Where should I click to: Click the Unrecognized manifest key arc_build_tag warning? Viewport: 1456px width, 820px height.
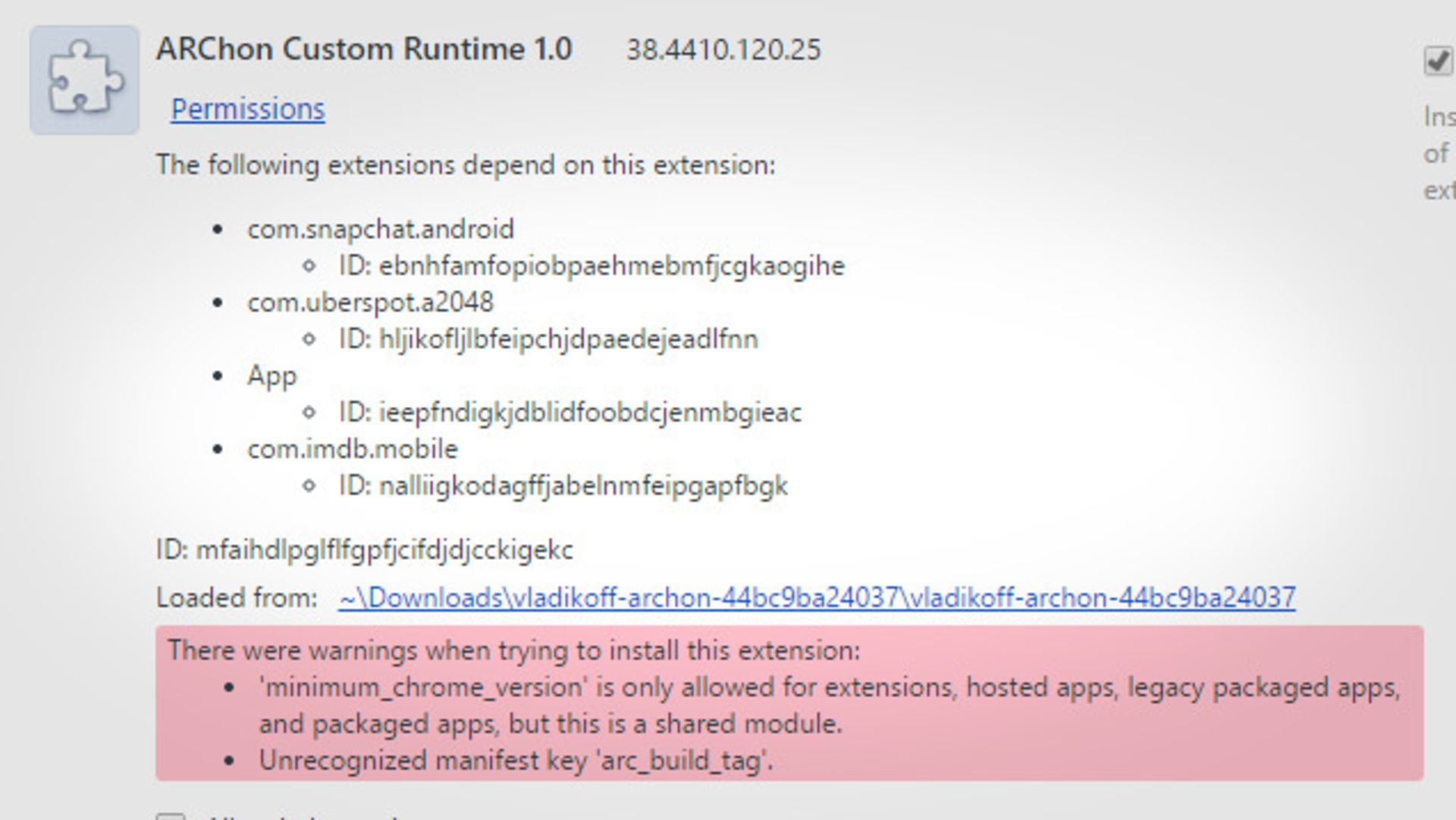516,761
